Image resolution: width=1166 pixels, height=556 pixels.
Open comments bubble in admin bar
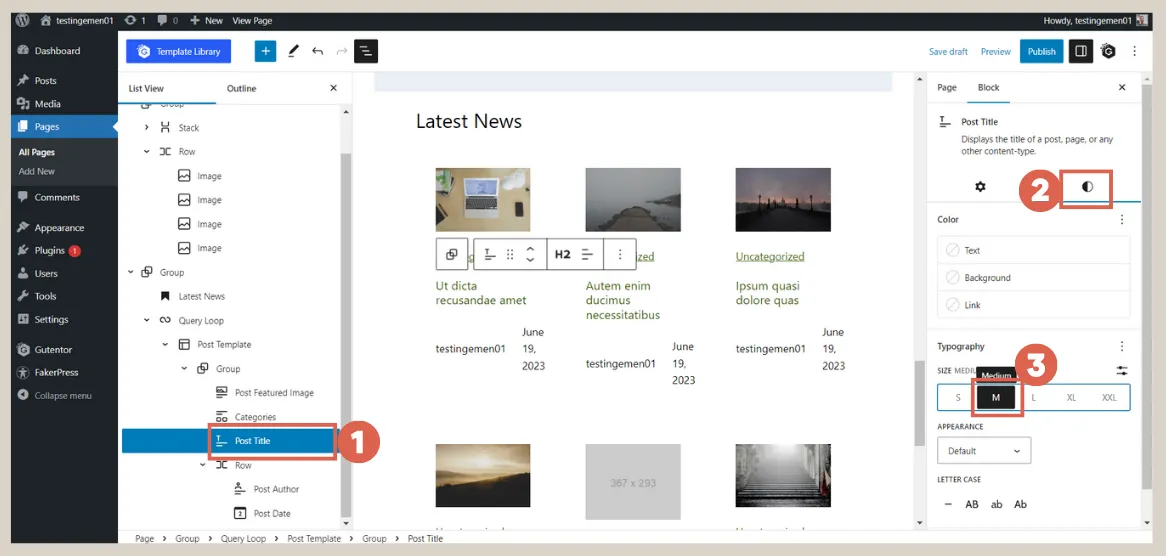pos(167,21)
